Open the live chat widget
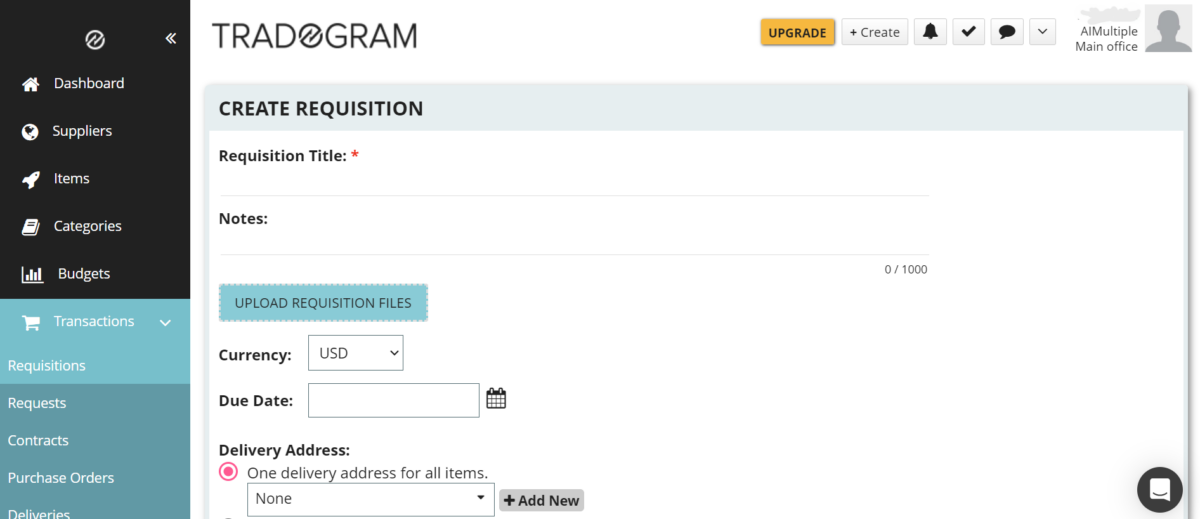The width and height of the screenshot is (1200, 519). (x=1159, y=489)
